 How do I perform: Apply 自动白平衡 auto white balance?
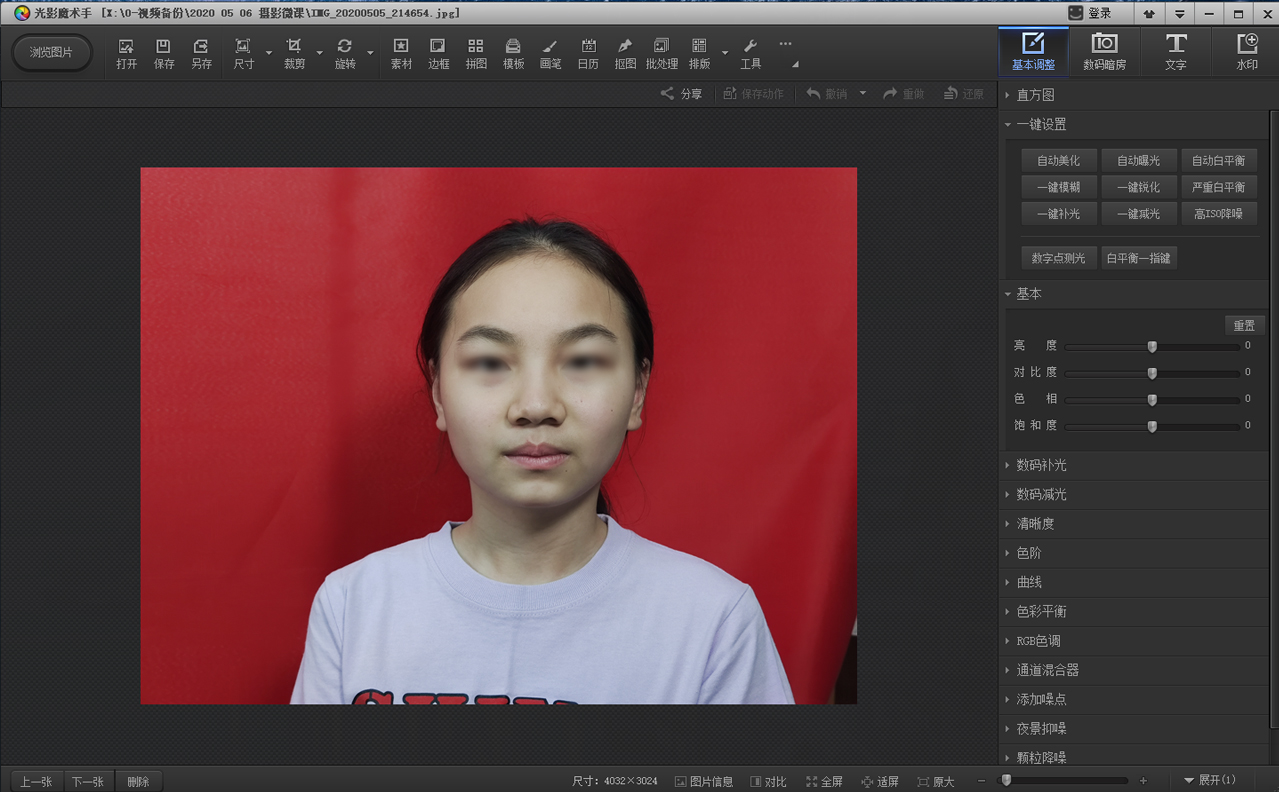pos(1218,161)
